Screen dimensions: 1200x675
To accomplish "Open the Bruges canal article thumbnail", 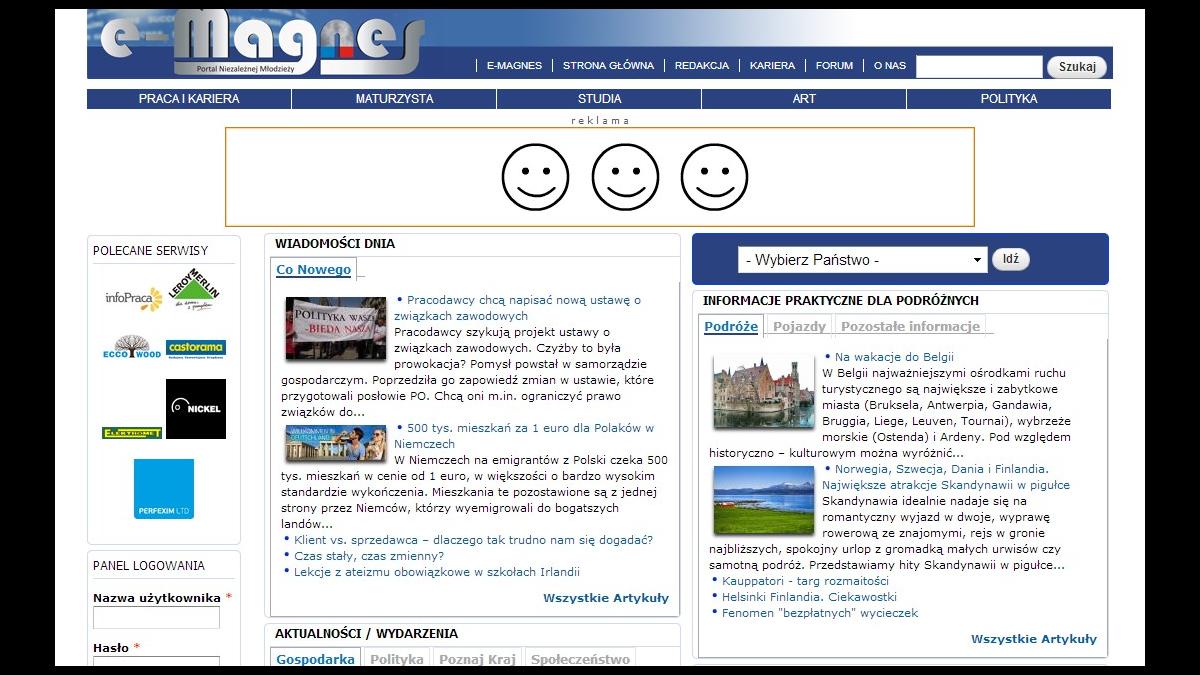I will 764,392.
